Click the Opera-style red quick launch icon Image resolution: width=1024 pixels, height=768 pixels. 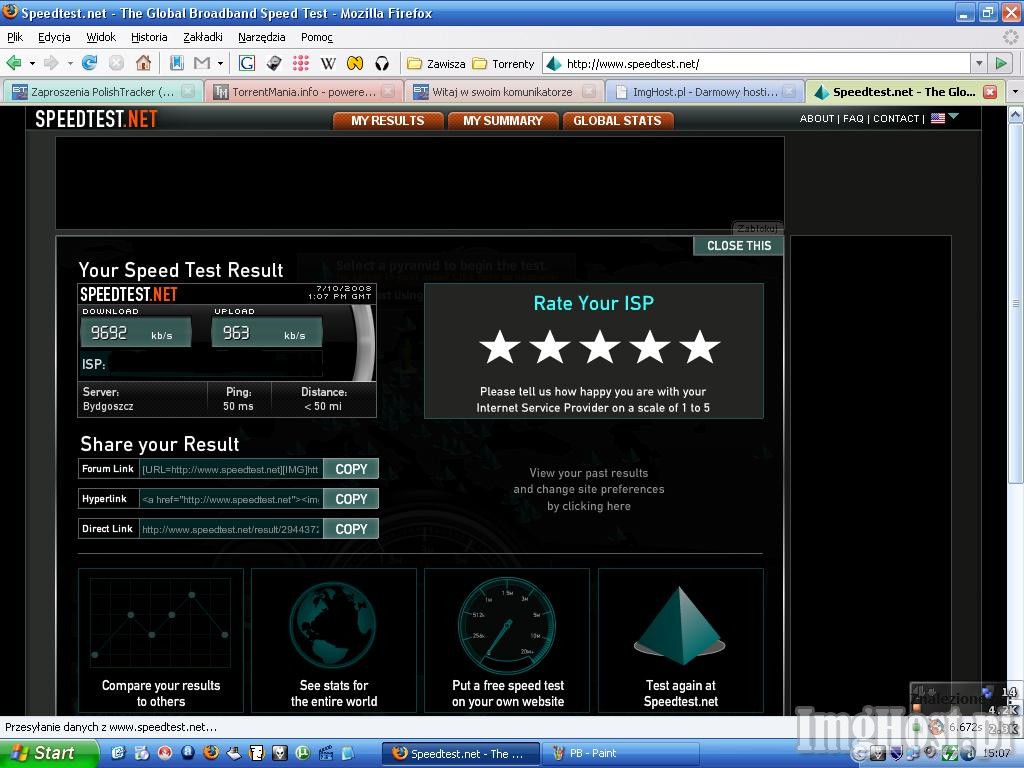[x=165, y=752]
